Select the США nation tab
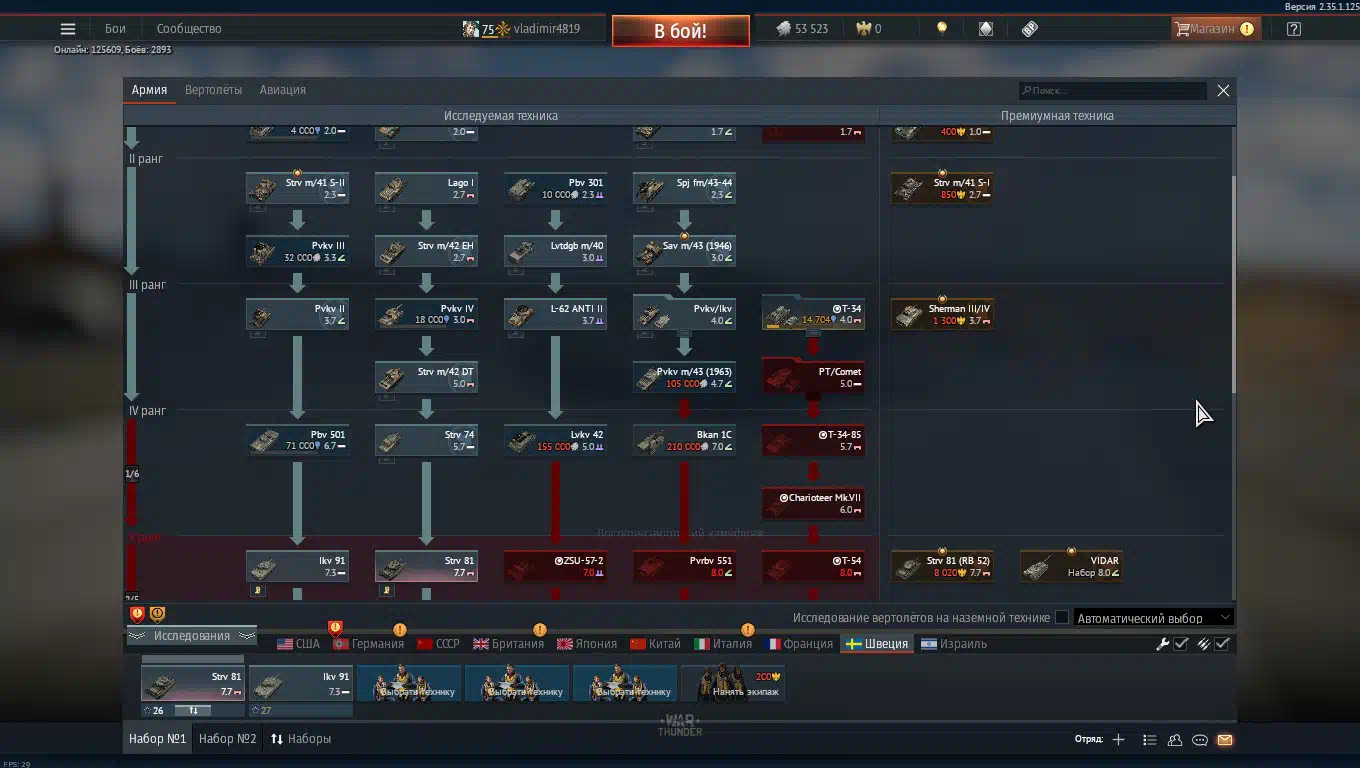Image resolution: width=1360 pixels, height=768 pixels. click(x=298, y=644)
